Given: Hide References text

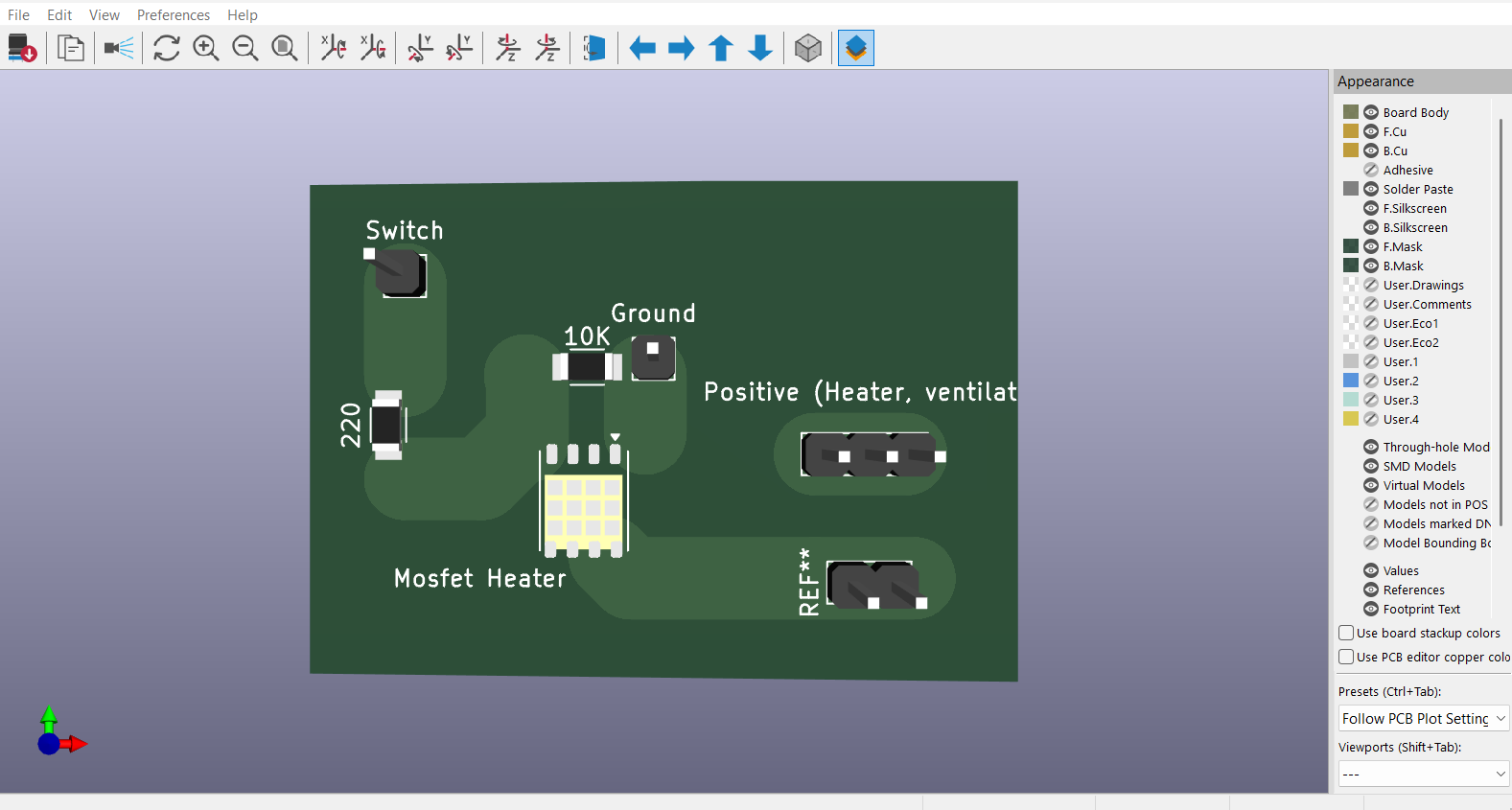Looking at the screenshot, I should tap(1371, 590).
